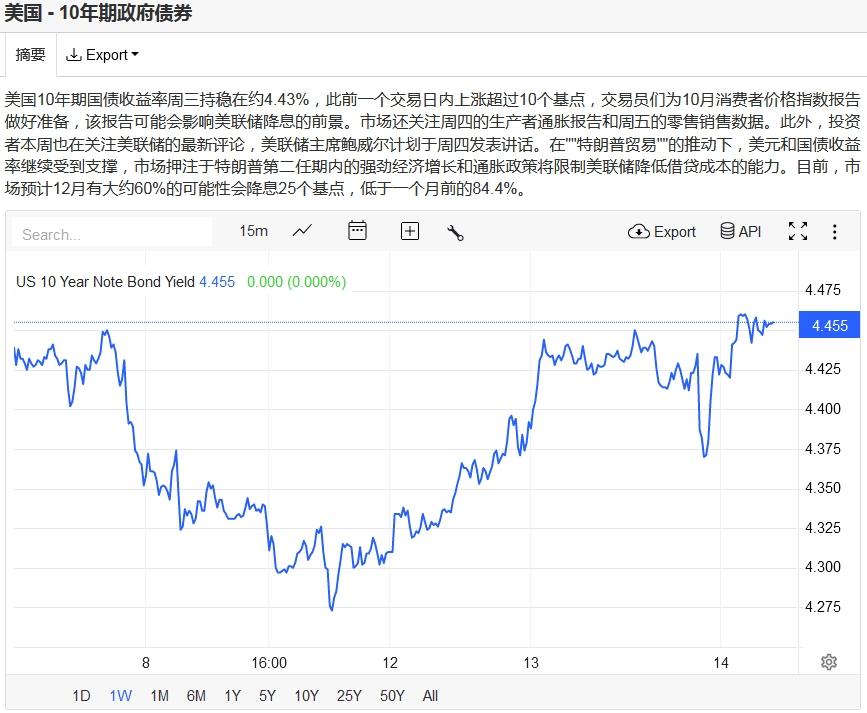Click the 4.455 current price label

[830, 326]
